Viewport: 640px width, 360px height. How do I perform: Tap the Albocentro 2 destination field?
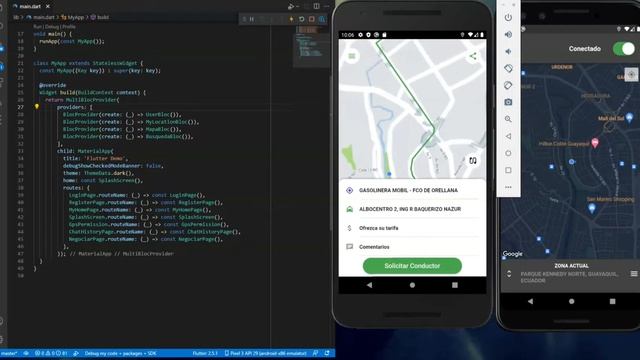click(x=412, y=209)
